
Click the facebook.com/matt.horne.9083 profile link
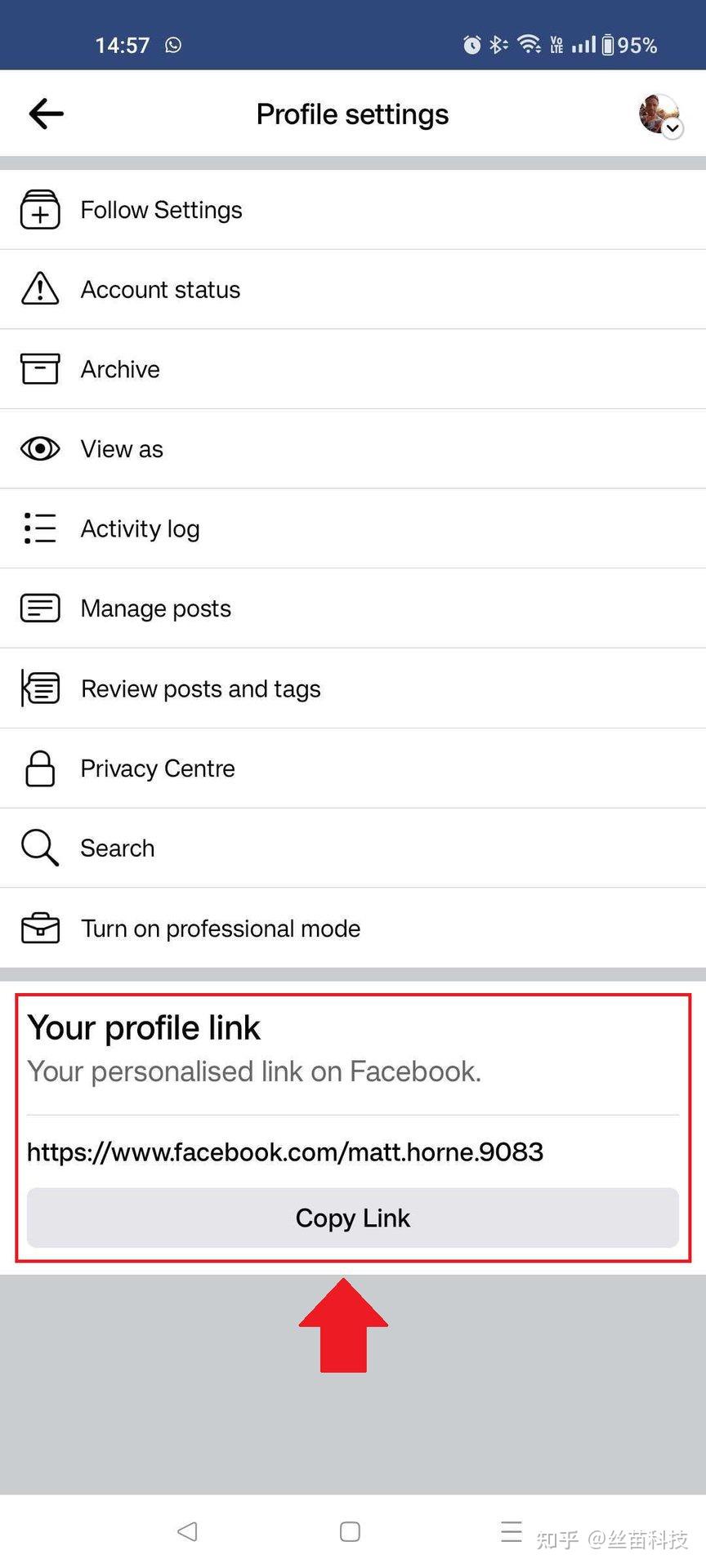(x=285, y=1151)
